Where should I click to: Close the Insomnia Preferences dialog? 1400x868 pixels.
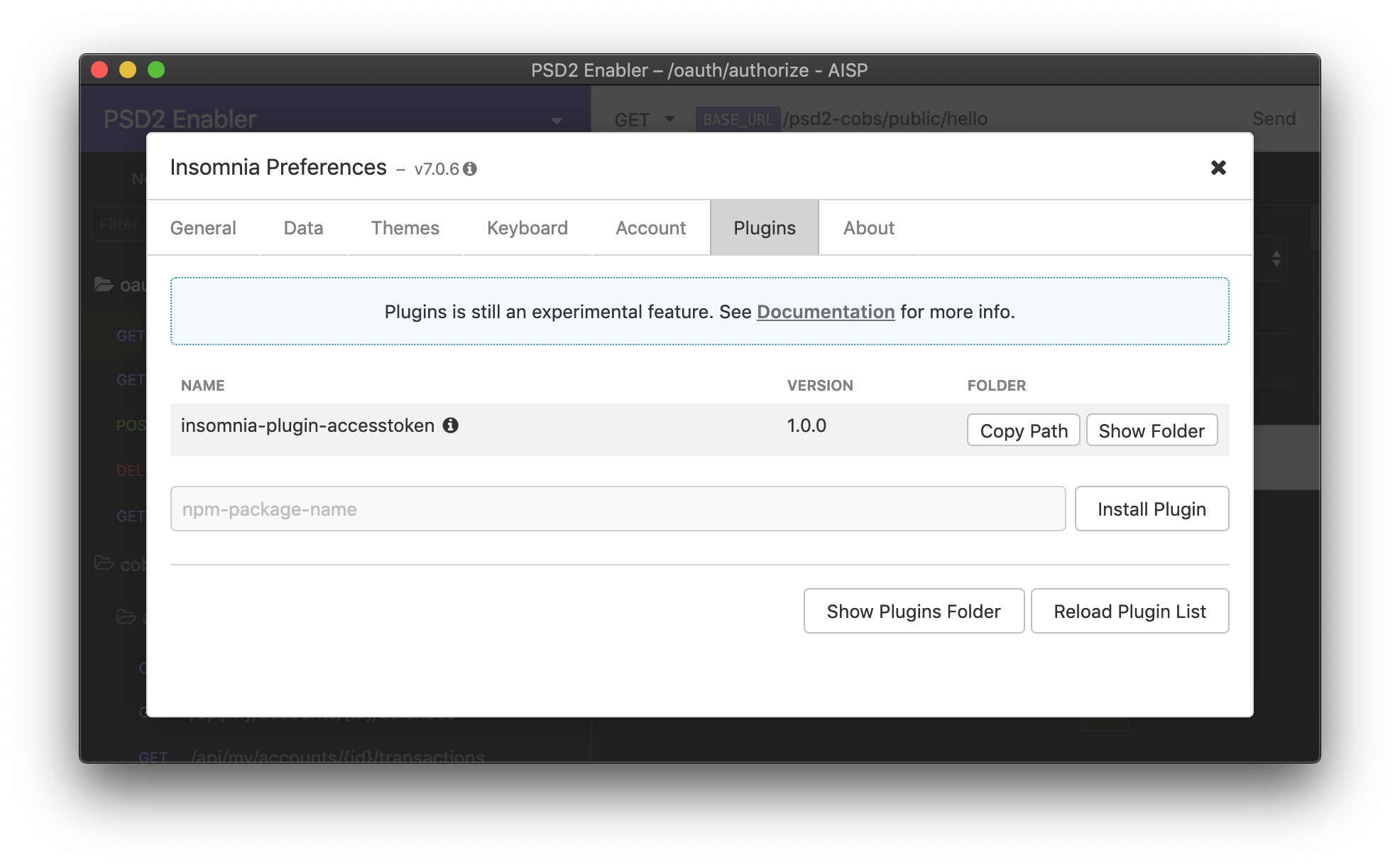1218,168
